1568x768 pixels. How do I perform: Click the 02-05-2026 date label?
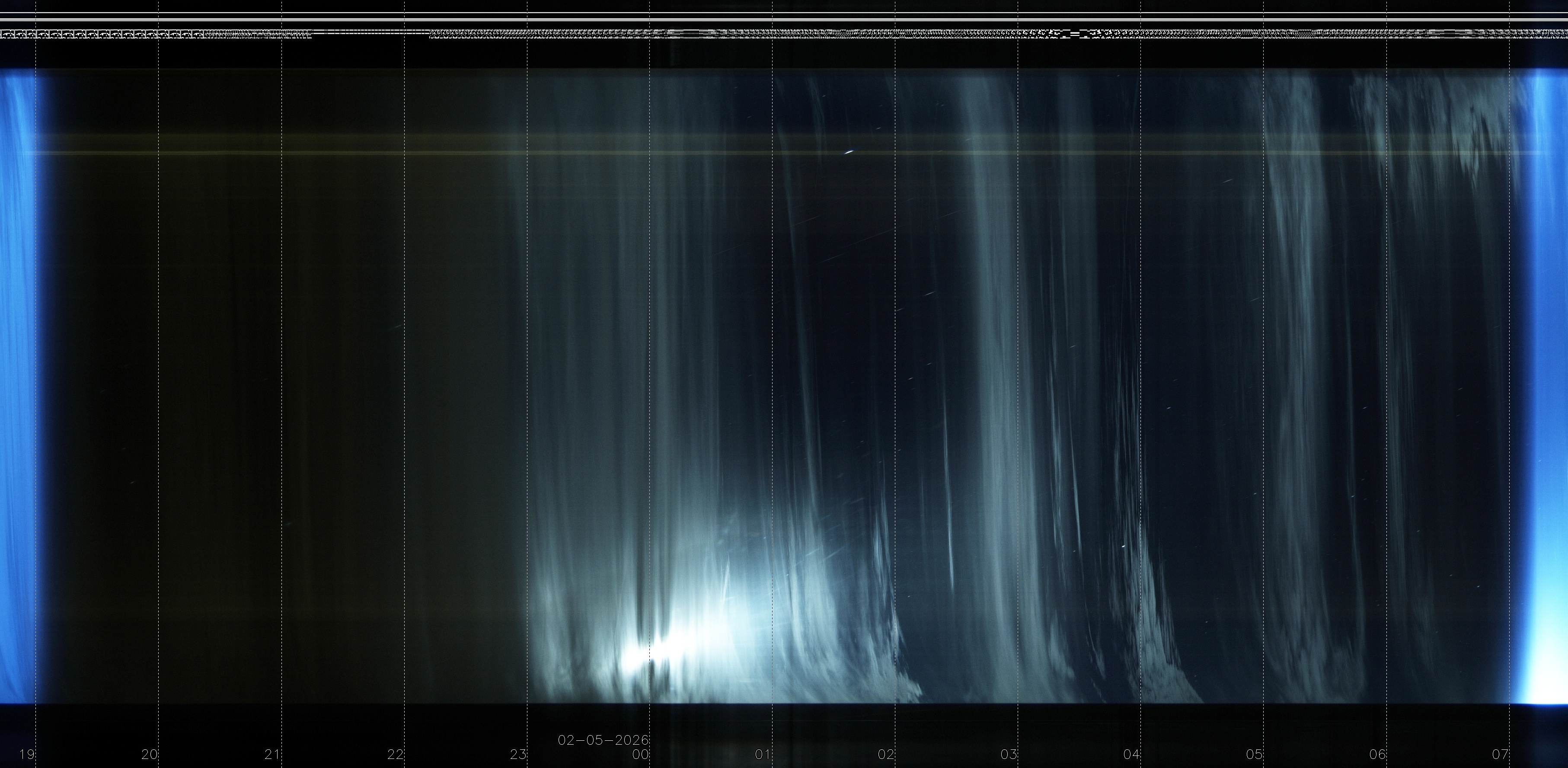603,741
